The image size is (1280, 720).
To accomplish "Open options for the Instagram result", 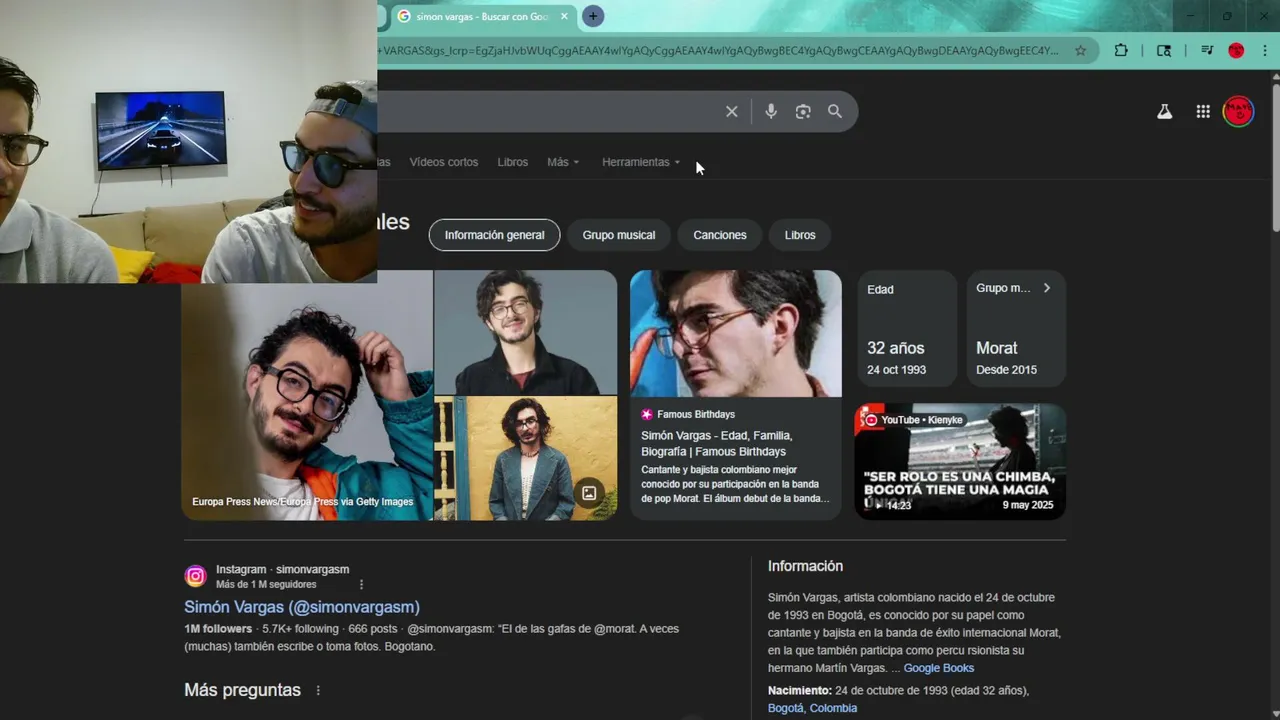I will (x=362, y=584).
